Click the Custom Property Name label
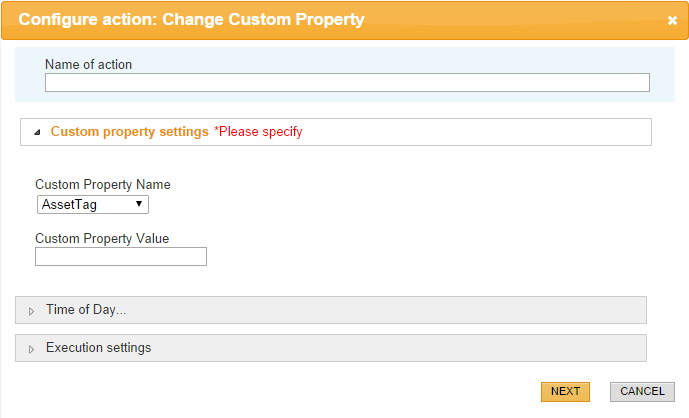689x418 pixels. pos(102,184)
